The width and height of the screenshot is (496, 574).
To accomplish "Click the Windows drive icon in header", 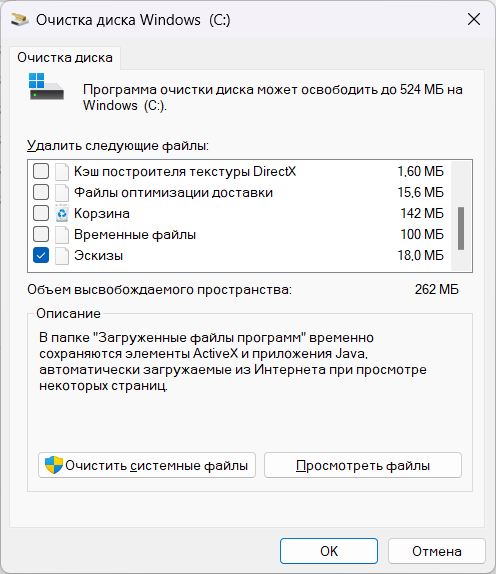I will coord(46,86).
